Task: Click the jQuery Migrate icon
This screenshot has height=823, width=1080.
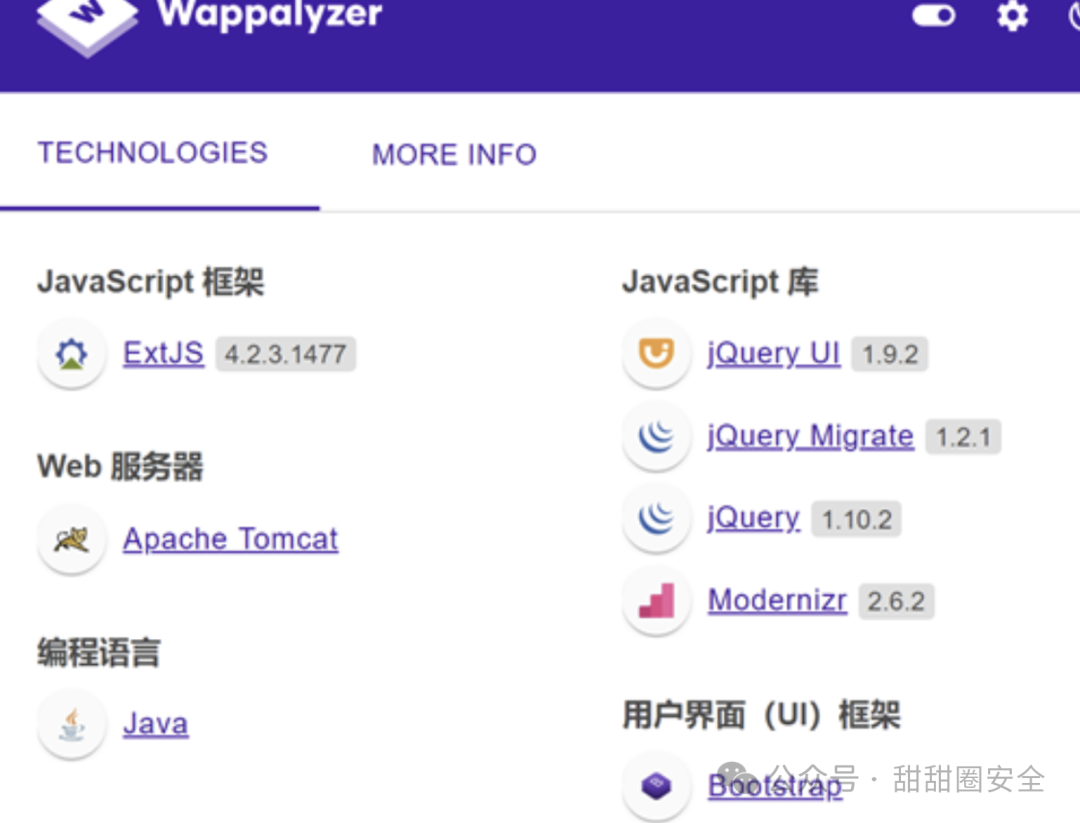Action: pos(656,436)
